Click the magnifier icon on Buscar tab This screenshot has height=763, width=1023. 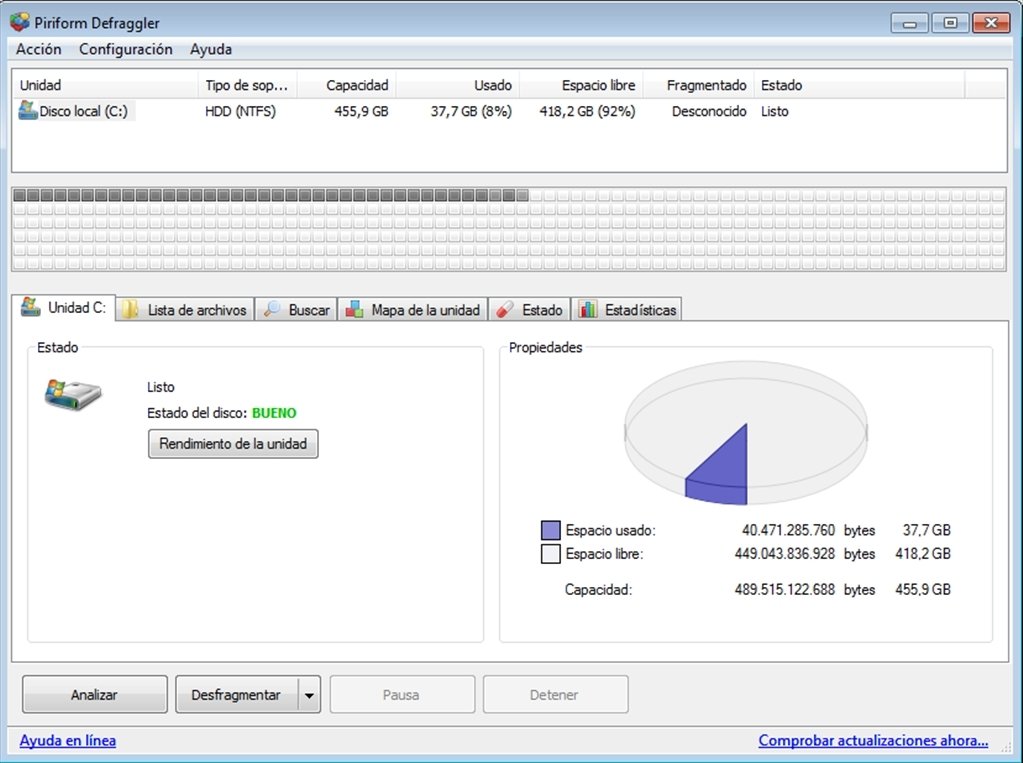click(272, 309)
